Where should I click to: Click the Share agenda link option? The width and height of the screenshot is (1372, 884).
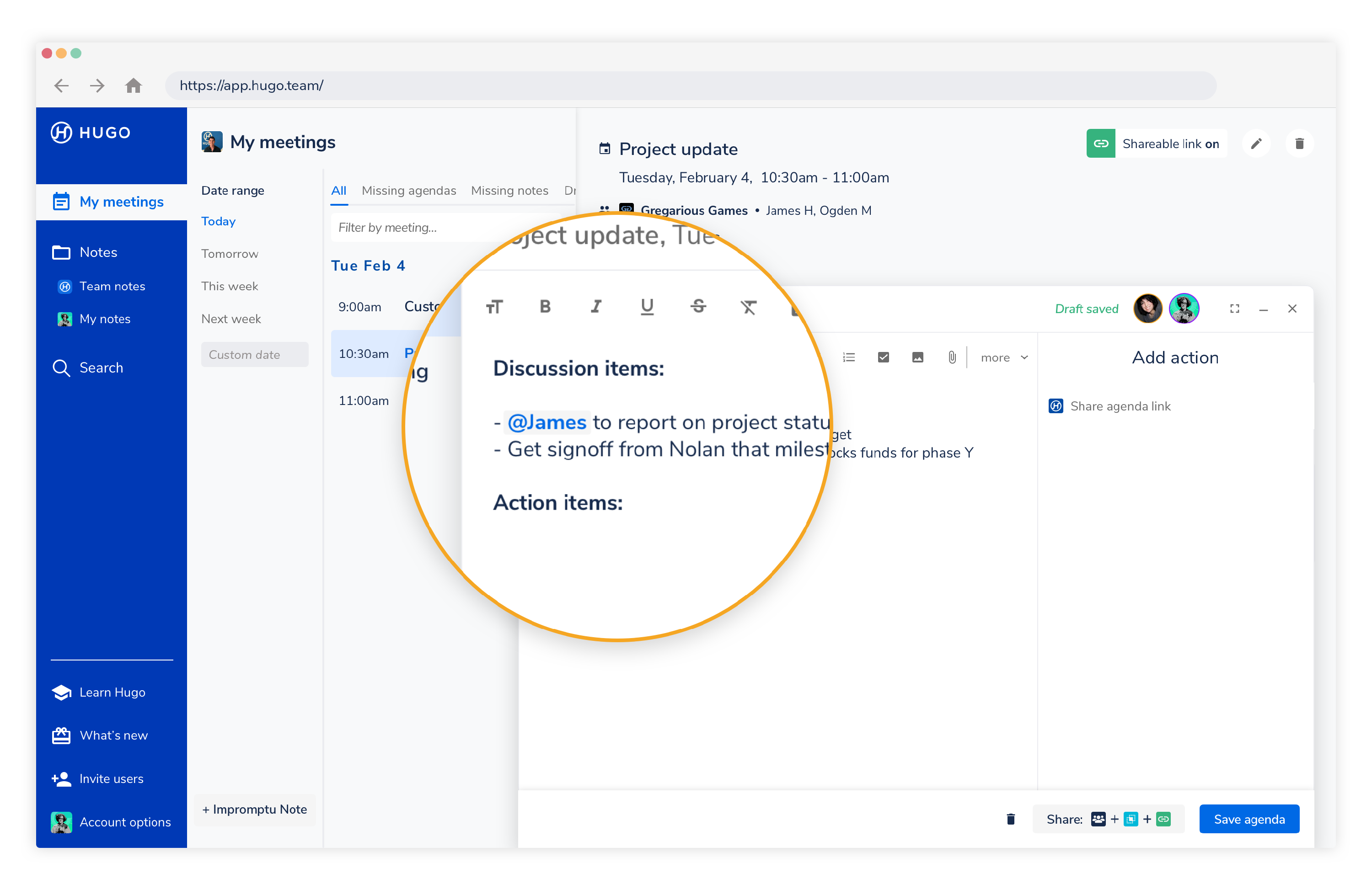click(x=1119, y=406)
